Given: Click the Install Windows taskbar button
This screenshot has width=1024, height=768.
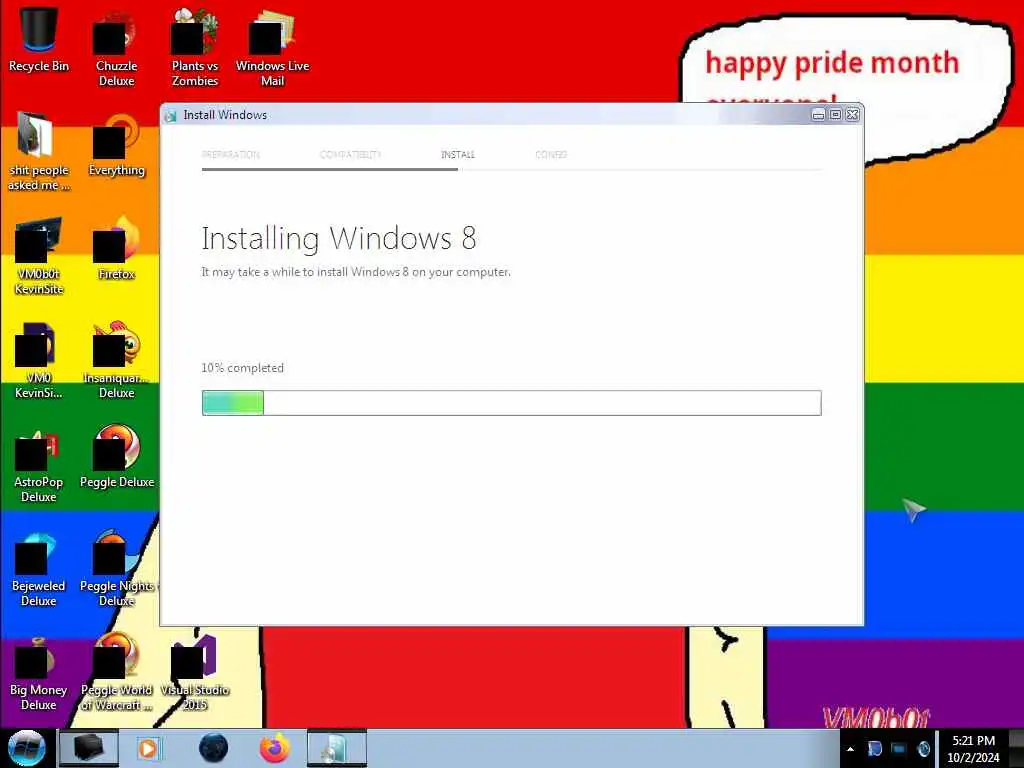Looking at the screenshot, I should (336, 748).
